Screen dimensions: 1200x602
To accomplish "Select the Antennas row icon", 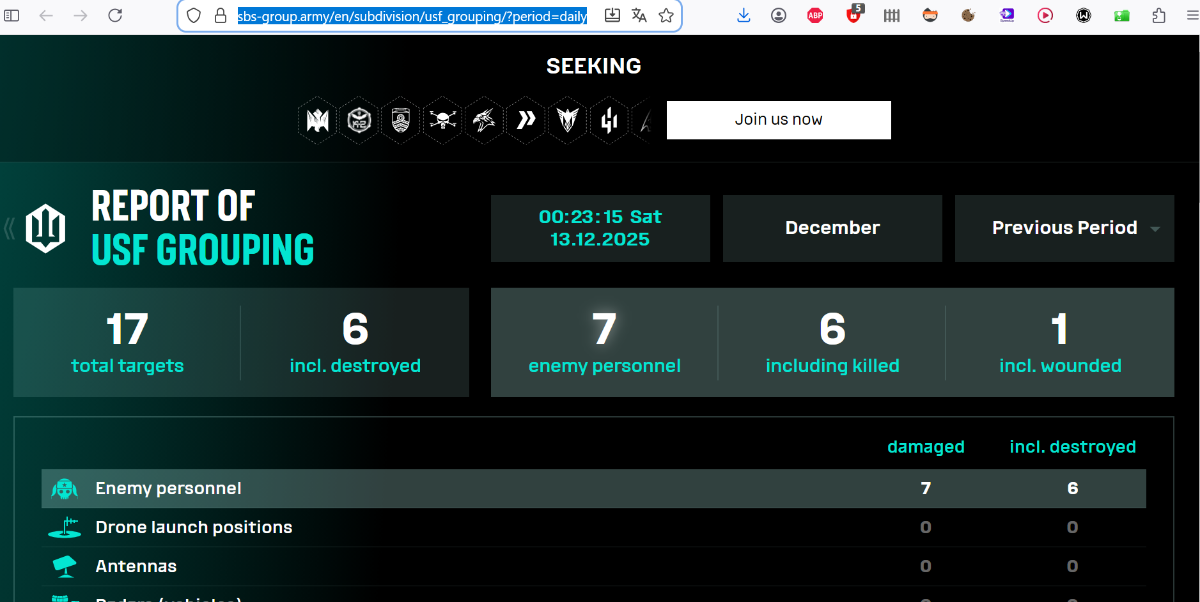I will coord(64,566).
